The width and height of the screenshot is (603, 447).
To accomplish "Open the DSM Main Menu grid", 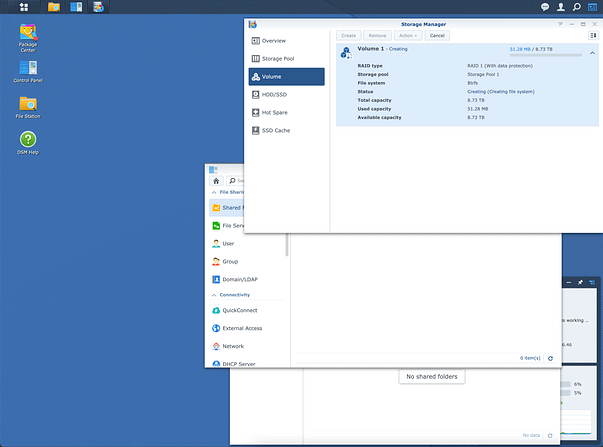I will (x=23, y=7).
